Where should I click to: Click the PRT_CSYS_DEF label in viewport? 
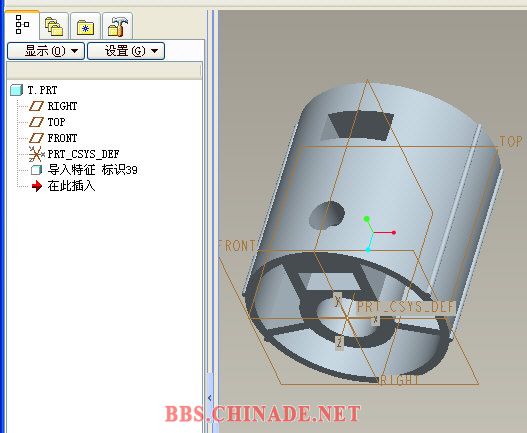click(405, 307)
